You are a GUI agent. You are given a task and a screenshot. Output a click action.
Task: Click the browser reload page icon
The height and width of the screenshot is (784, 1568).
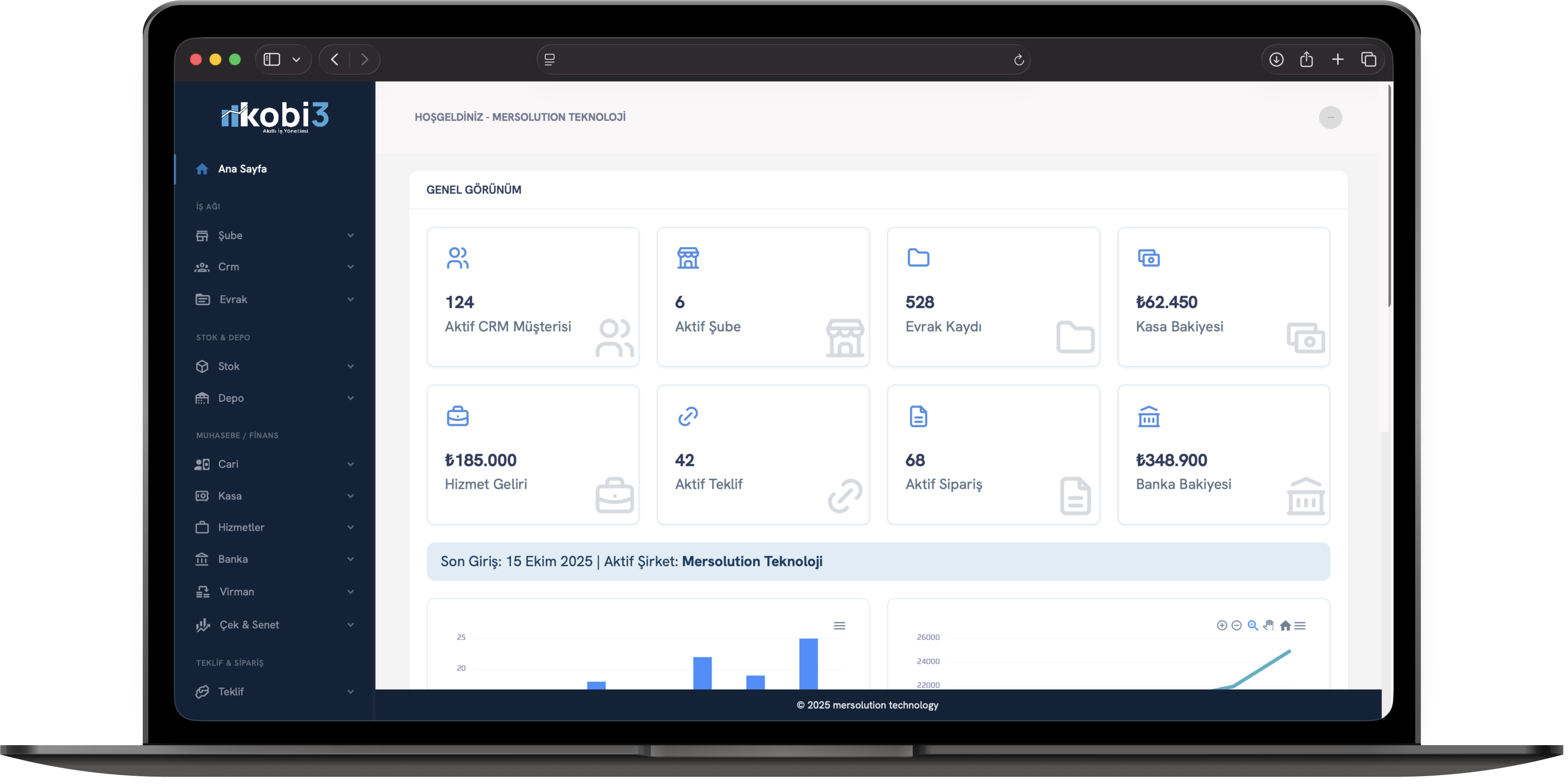pyautogui.click(x=1018, y=60)
